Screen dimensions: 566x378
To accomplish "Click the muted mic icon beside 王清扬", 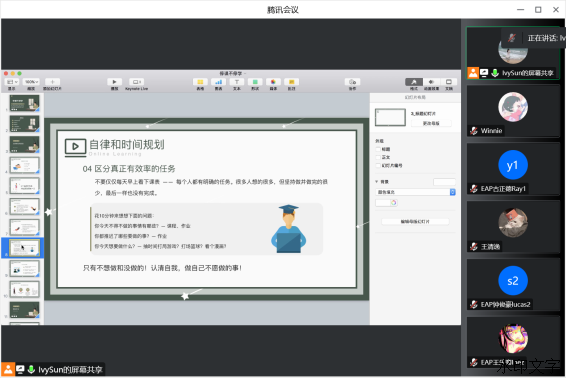I will tap(474, 247).
